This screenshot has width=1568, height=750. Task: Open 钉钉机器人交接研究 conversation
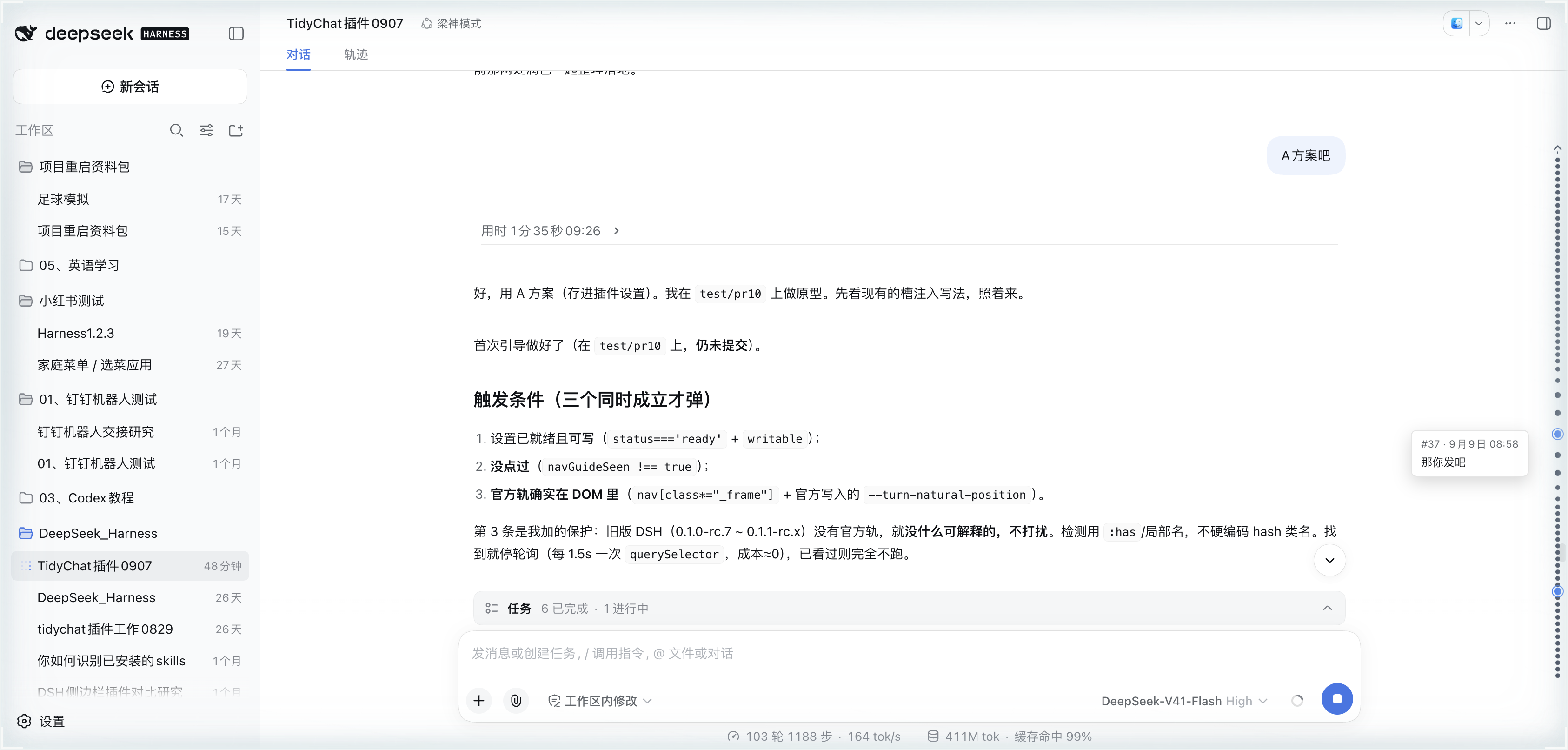pyautogui.click(x=130, y=432)
